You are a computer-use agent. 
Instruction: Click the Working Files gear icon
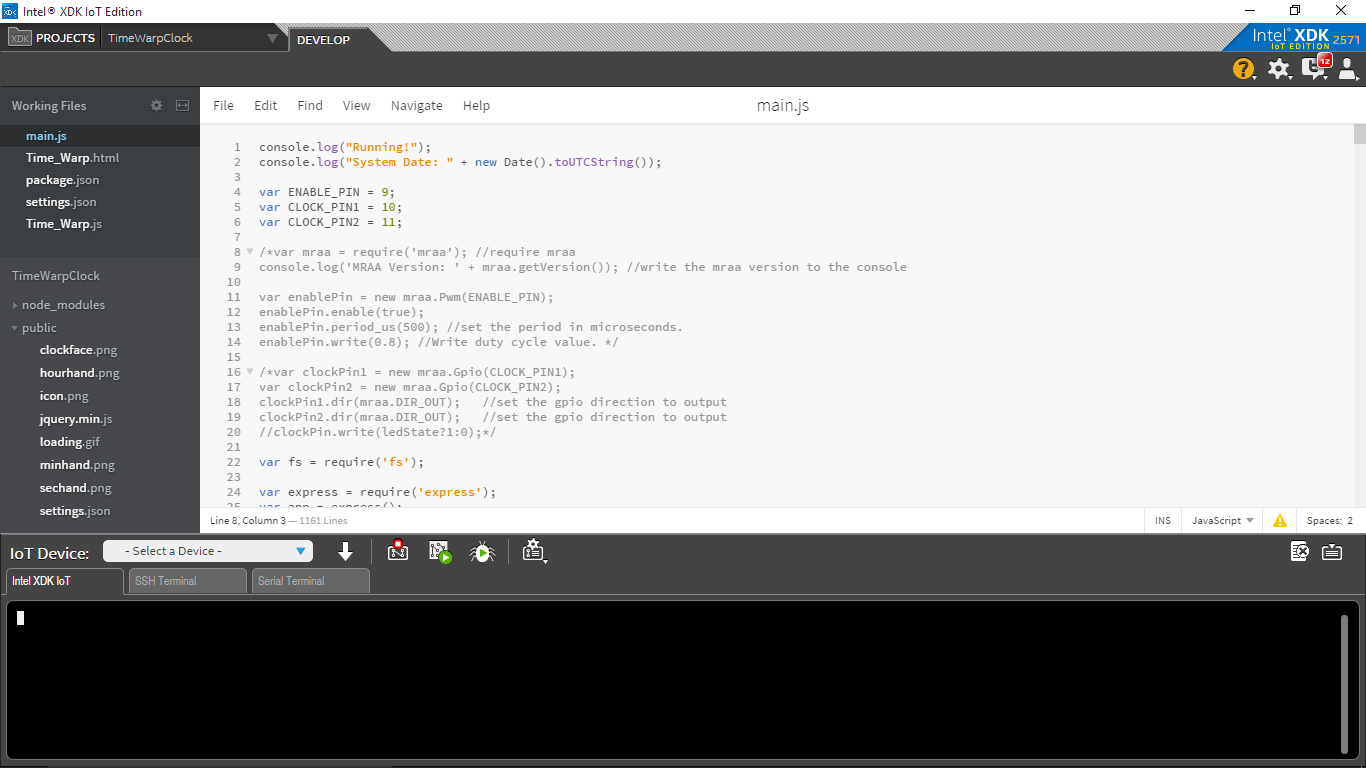[x=156, y=105]
